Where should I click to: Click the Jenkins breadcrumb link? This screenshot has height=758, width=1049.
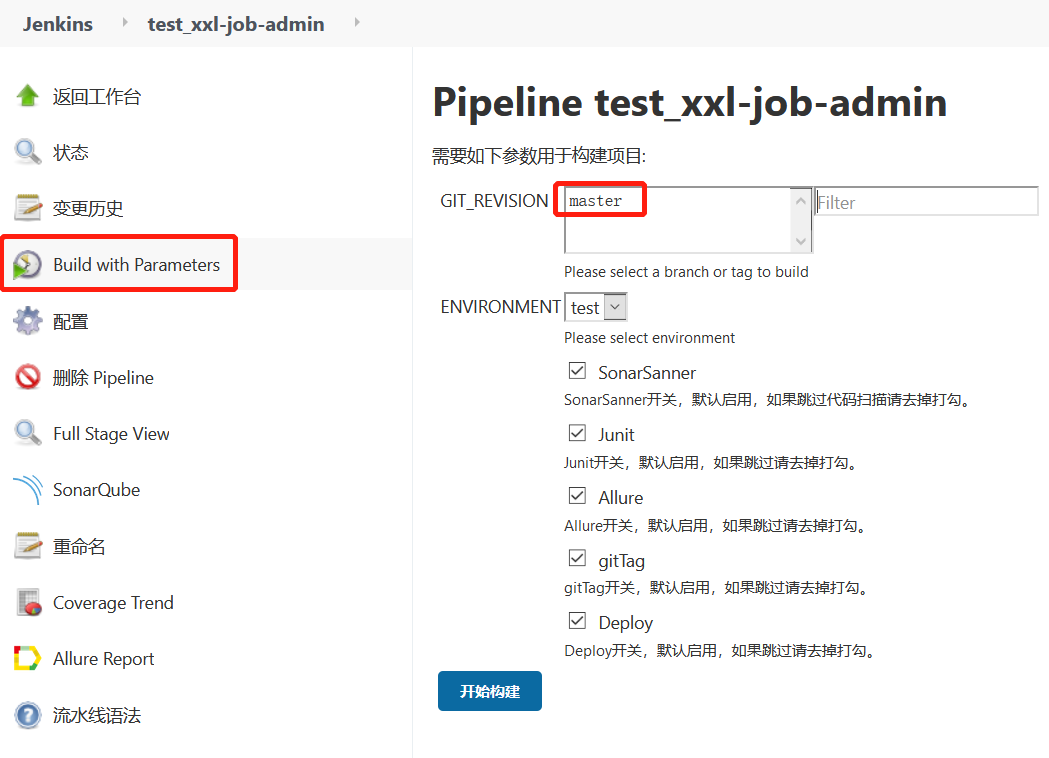coord(58,24)
